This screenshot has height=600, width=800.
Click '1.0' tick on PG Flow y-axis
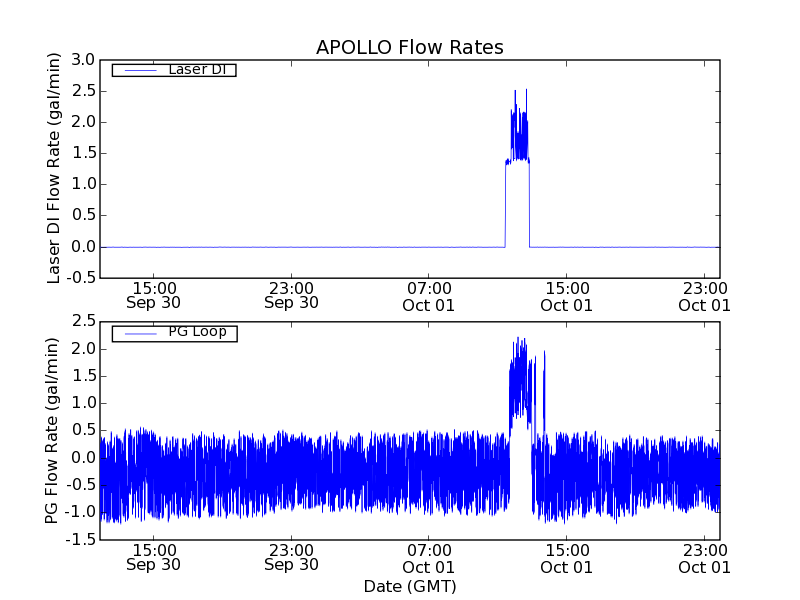[83, 403]
